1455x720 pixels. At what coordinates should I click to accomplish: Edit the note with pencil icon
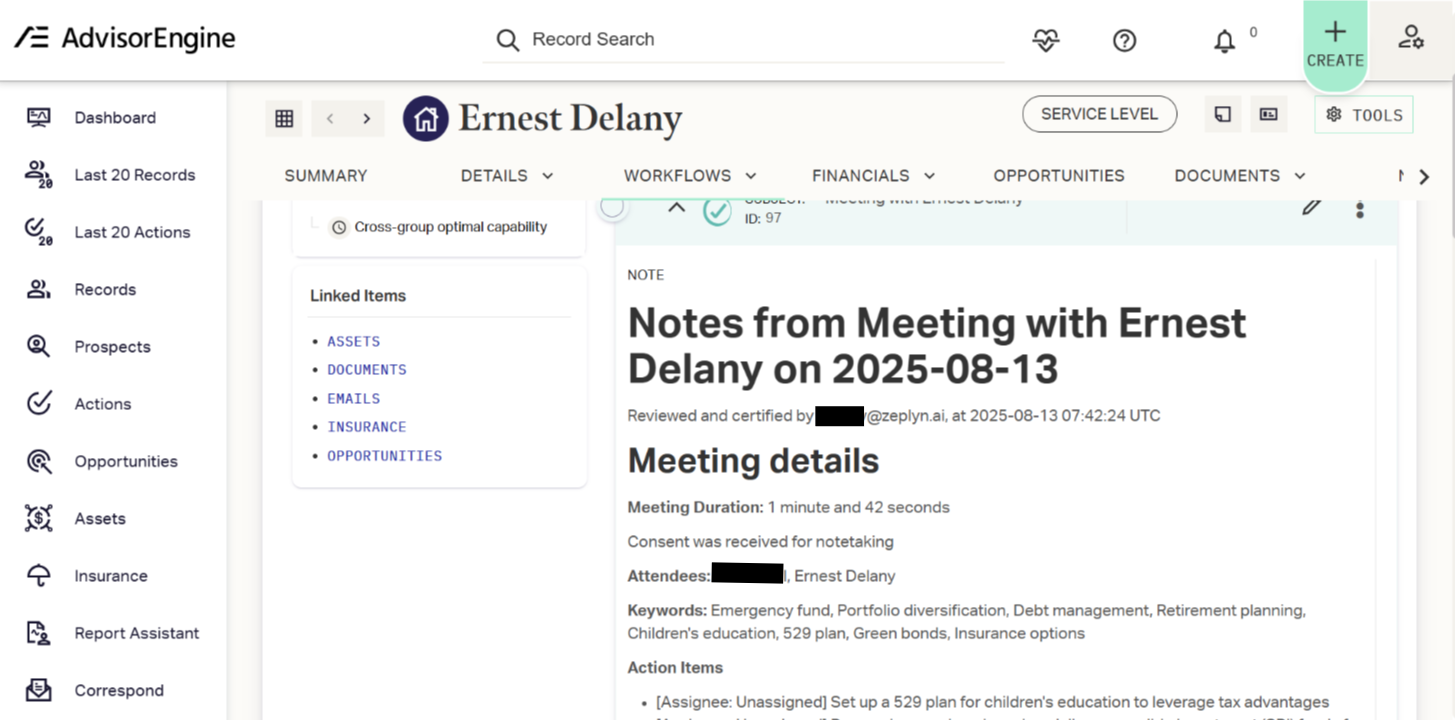[1312, 207]
